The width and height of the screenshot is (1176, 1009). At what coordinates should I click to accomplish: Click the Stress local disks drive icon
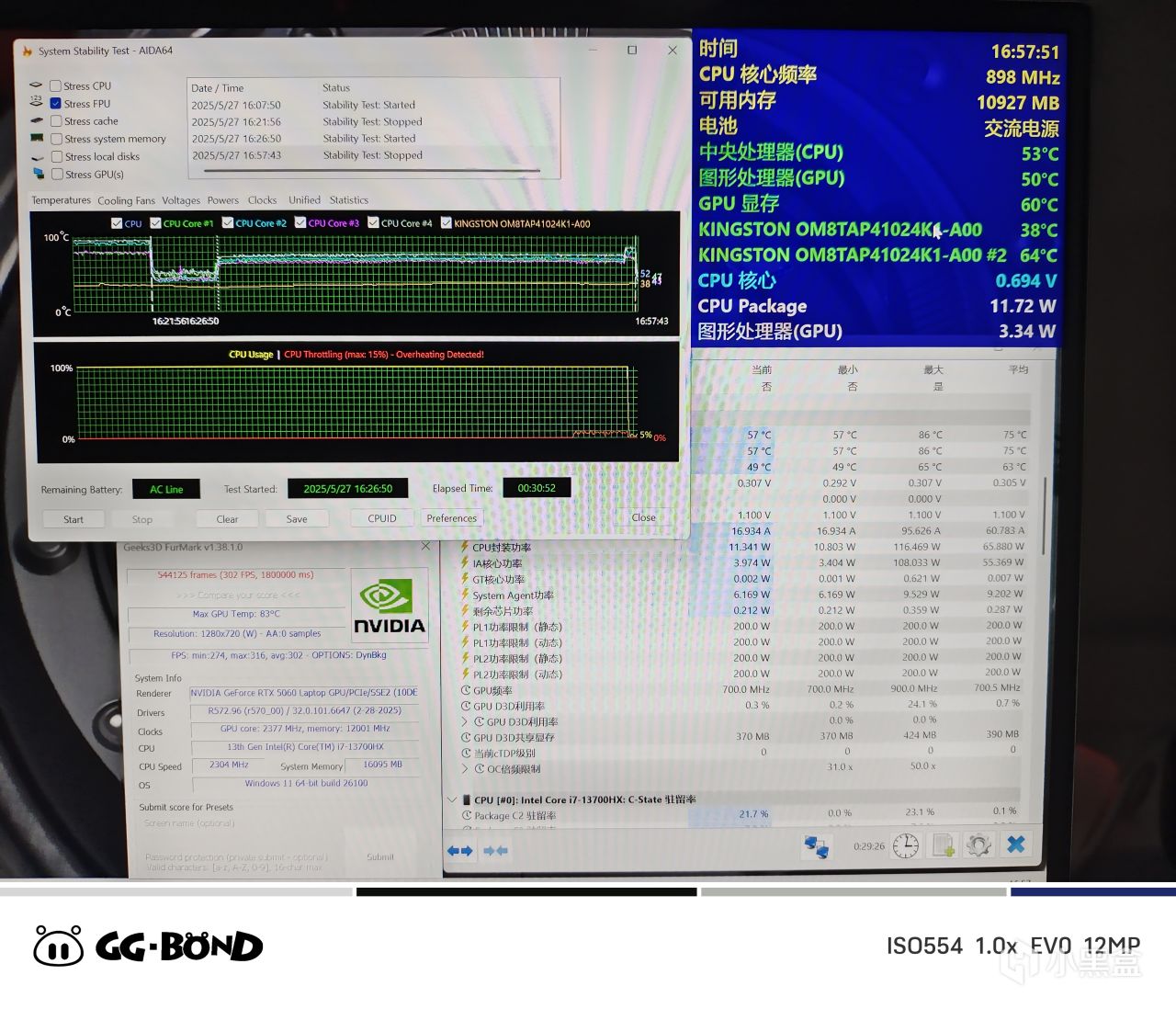pyautogui.click(x=37, y=157)
